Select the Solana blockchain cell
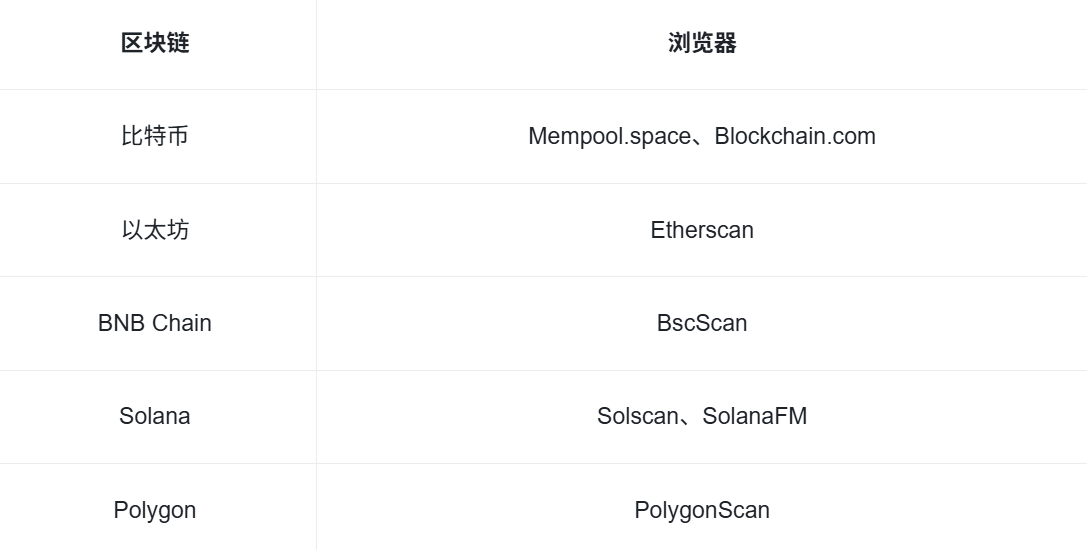This screenshot has width=1087, height=550. click(155, 416)
